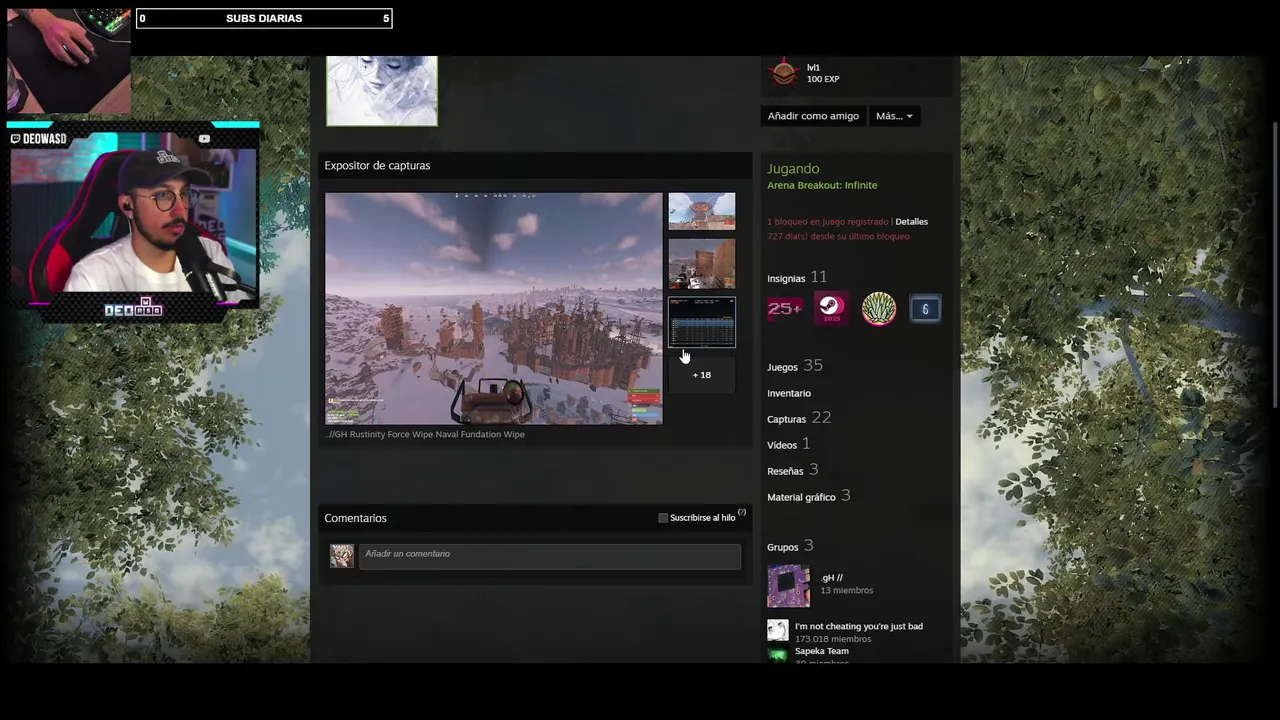Open the level medal icon beside lvl1
1280x720 pixels.
tap(784, 72)
